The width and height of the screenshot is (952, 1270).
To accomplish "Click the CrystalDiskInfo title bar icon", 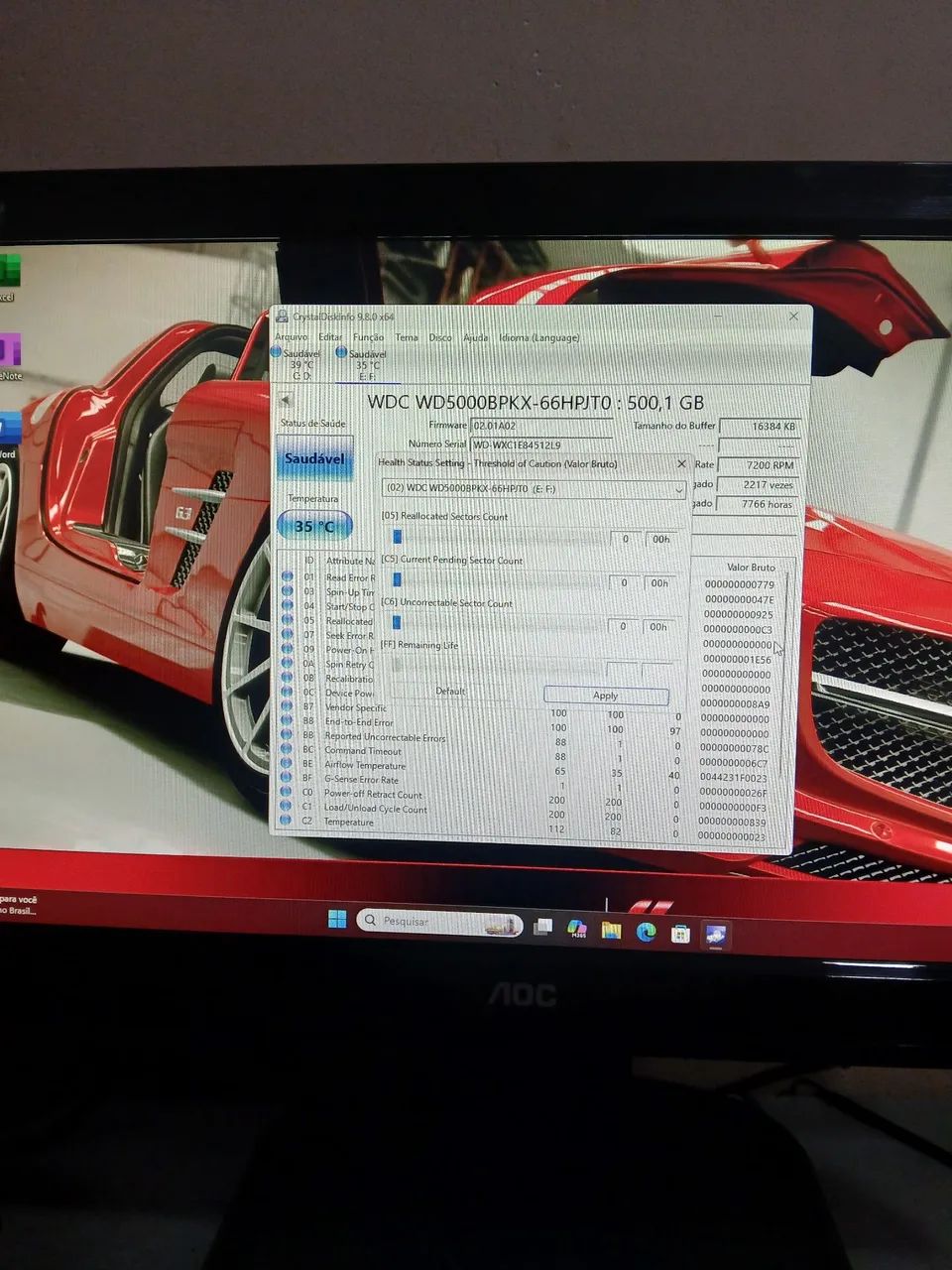I will click(283, 317).
